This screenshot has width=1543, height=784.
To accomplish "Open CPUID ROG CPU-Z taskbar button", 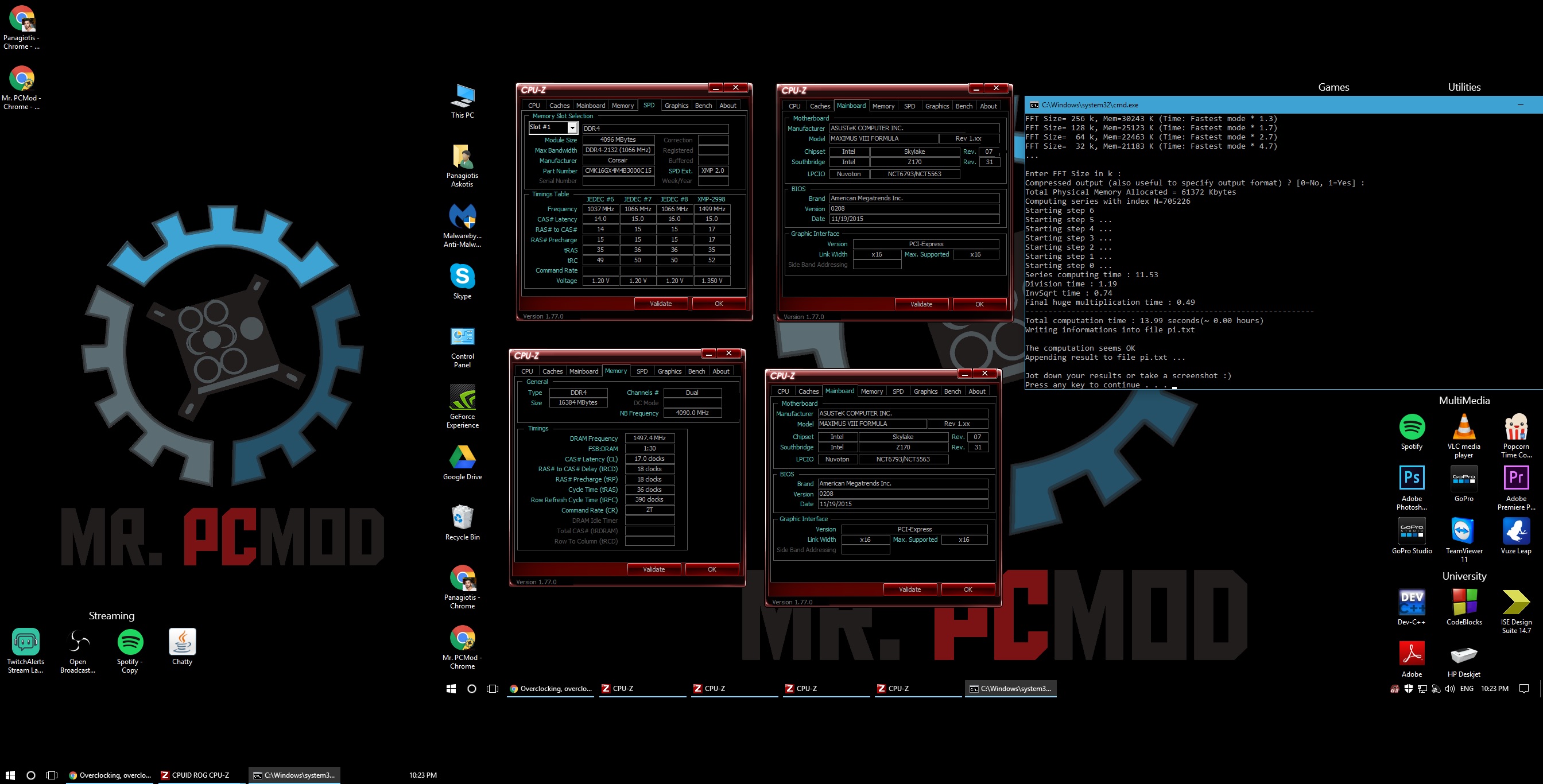I will tap(200, 775).
